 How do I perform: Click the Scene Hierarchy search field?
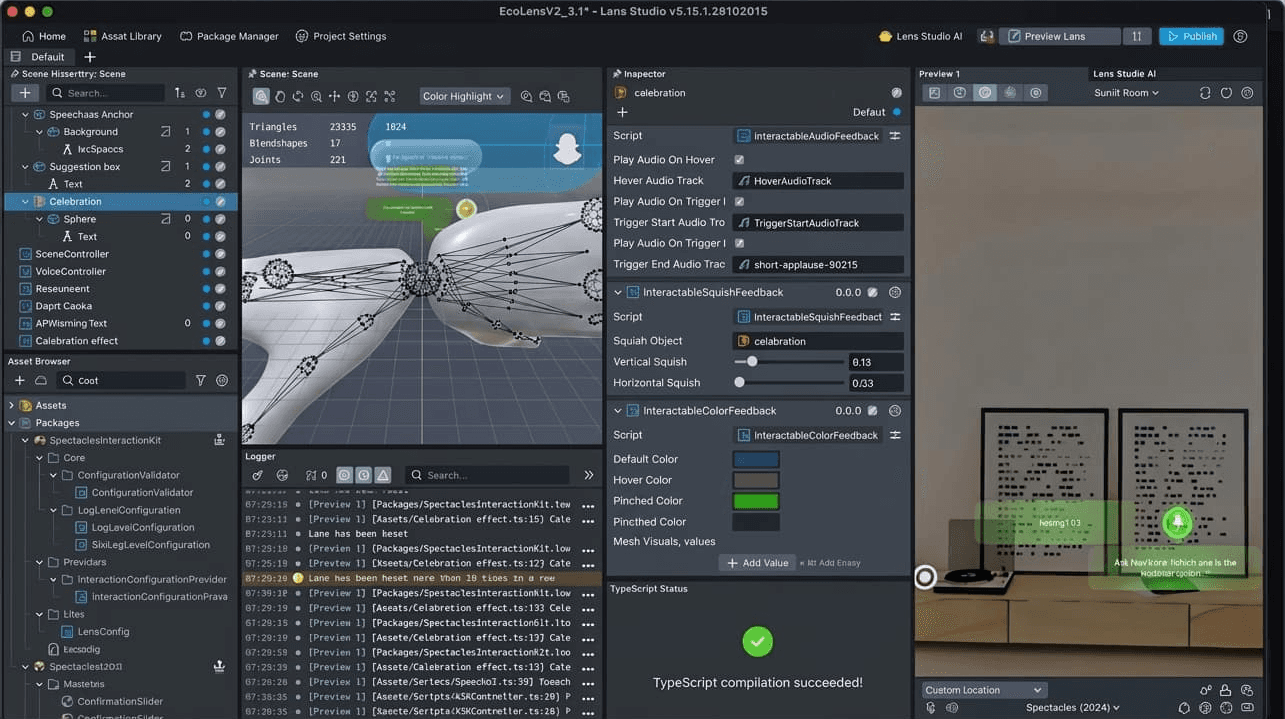104,93
